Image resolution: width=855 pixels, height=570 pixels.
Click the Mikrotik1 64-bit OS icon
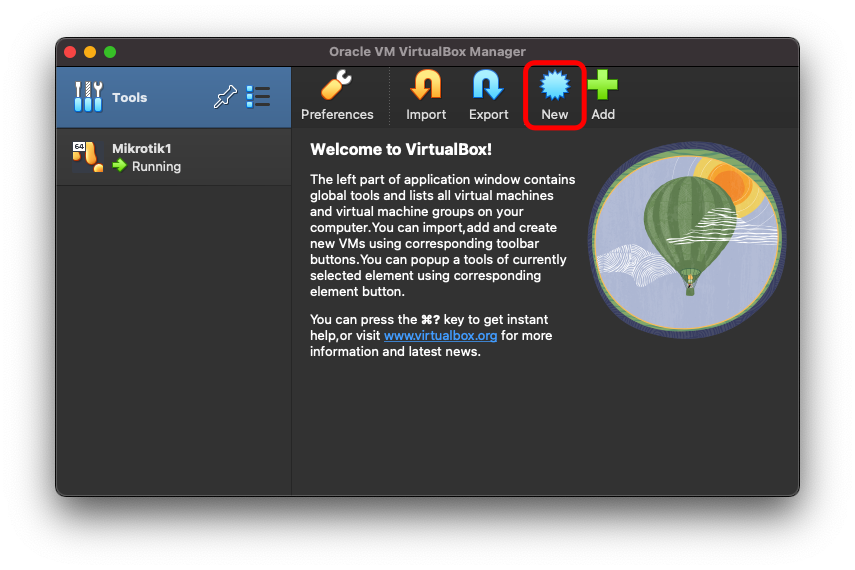pos(87,157)
